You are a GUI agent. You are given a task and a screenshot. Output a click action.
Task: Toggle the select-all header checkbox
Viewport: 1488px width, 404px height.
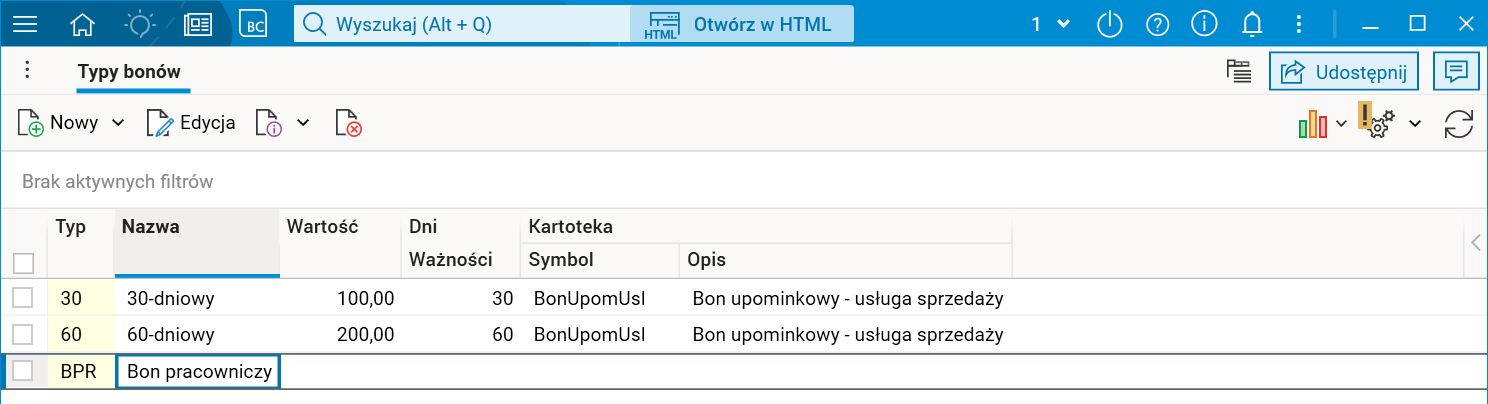pos(23,263)
